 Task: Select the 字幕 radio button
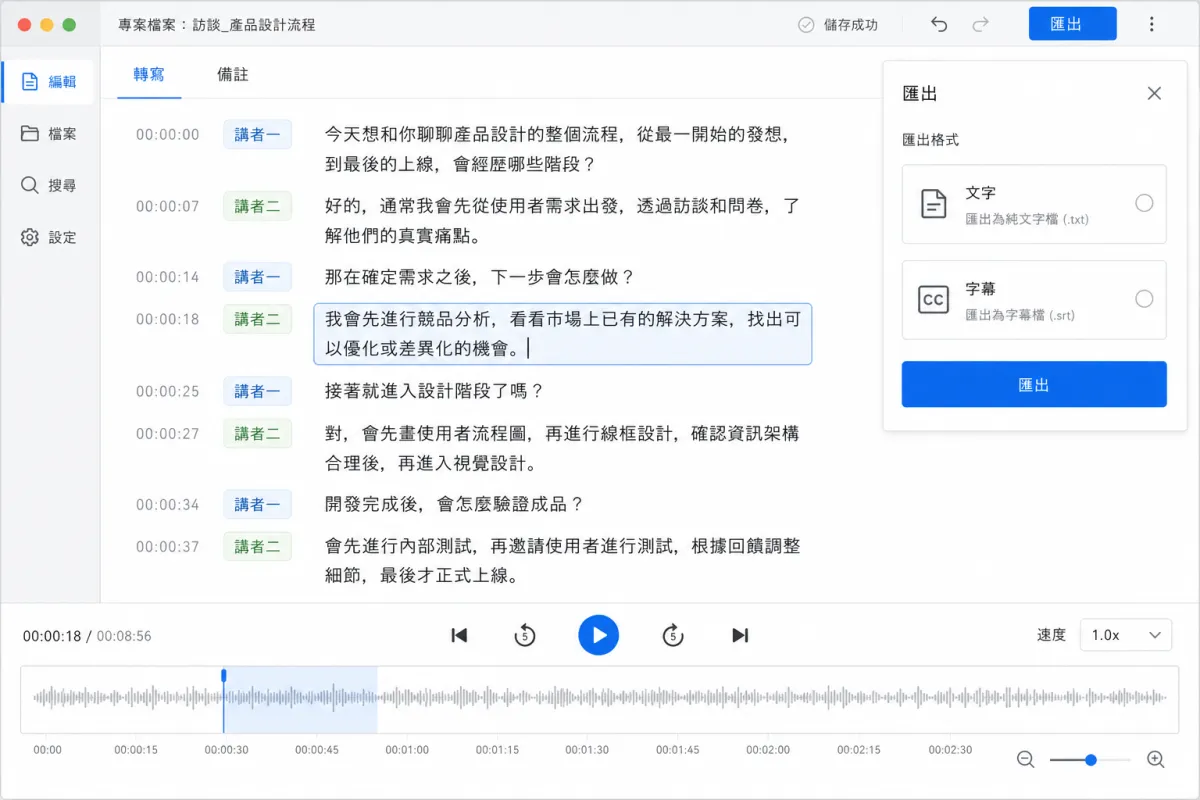(1144, 299)
